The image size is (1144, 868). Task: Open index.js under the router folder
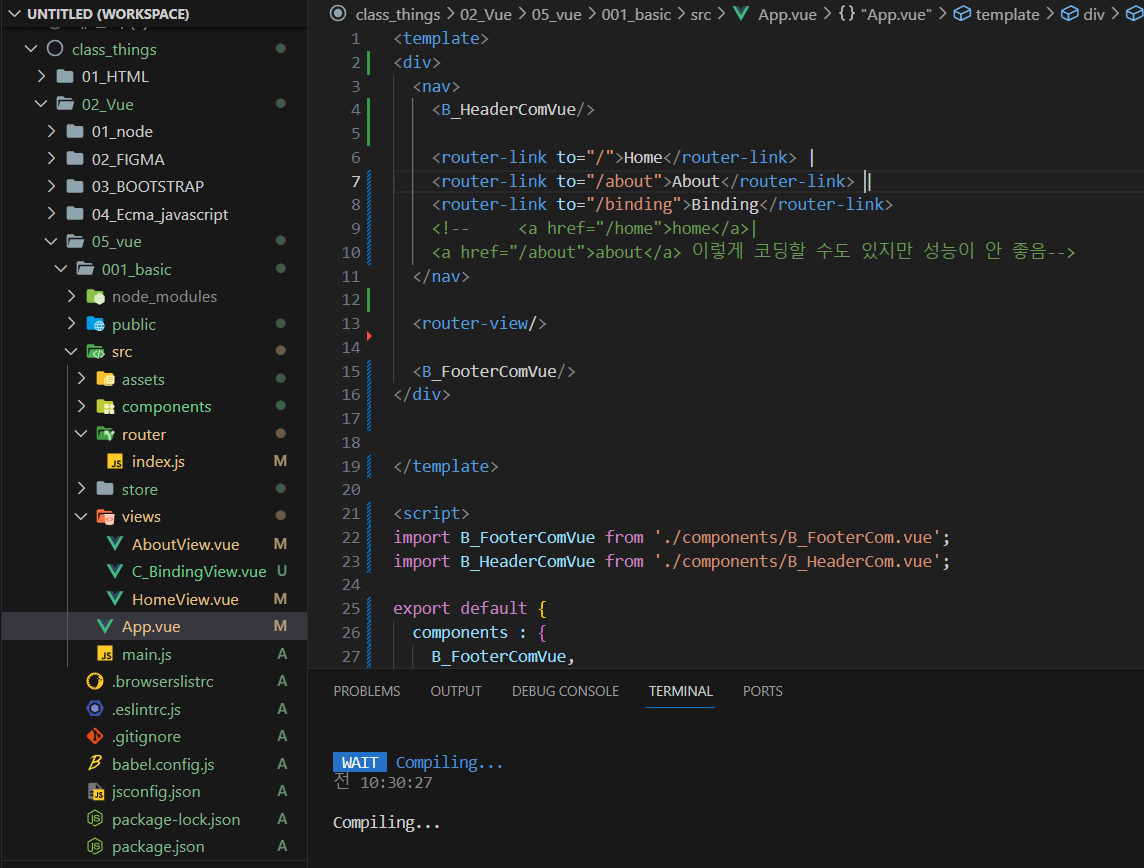[x=158, y=462]
